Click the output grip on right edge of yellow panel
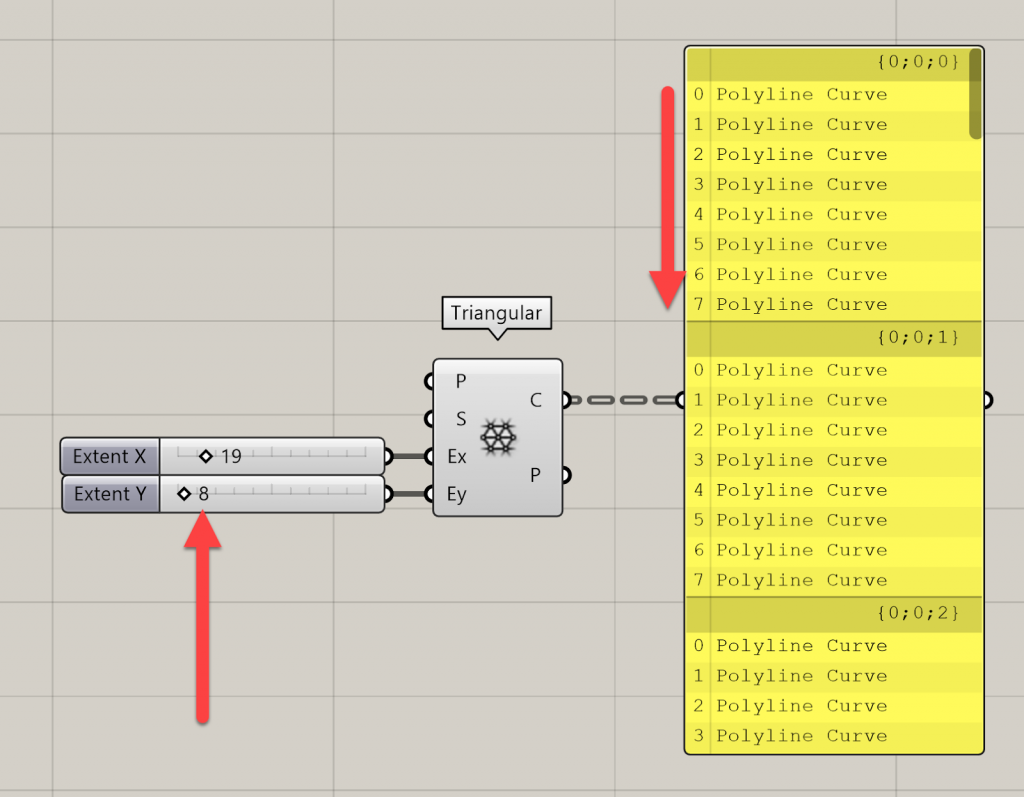 point(987,400)
